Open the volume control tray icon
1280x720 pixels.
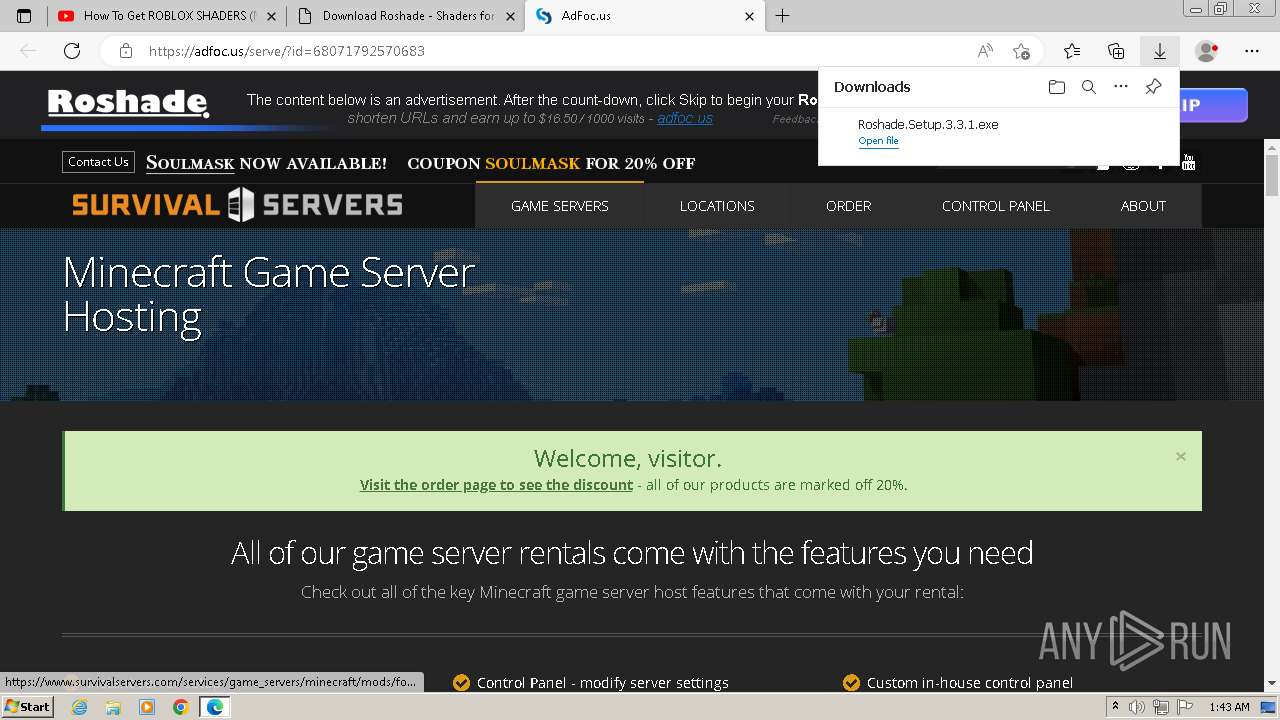tap(1137, 707)
